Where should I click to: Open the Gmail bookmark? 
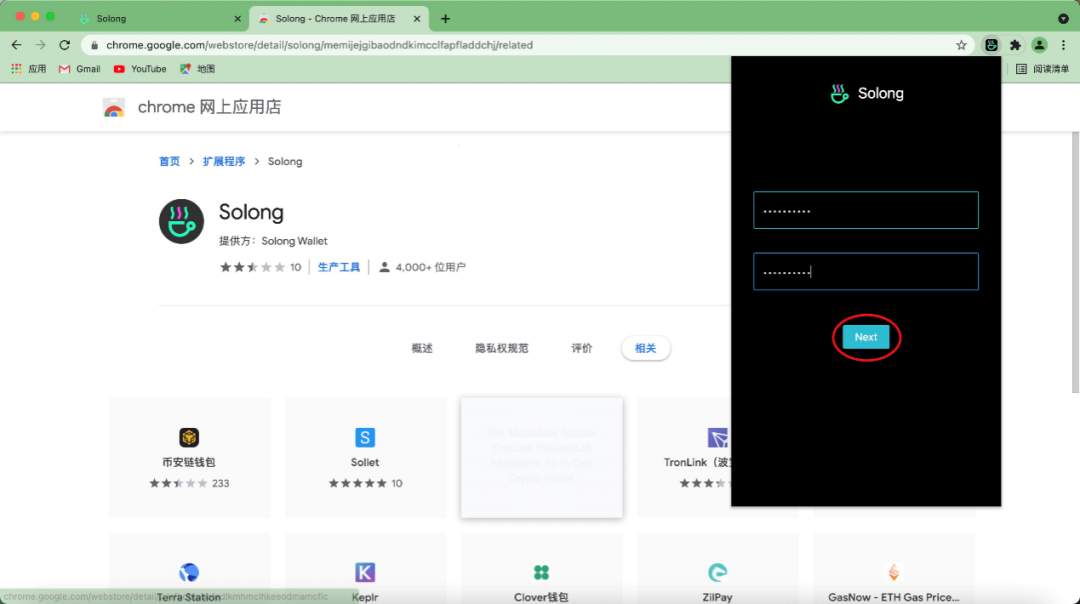80,69
